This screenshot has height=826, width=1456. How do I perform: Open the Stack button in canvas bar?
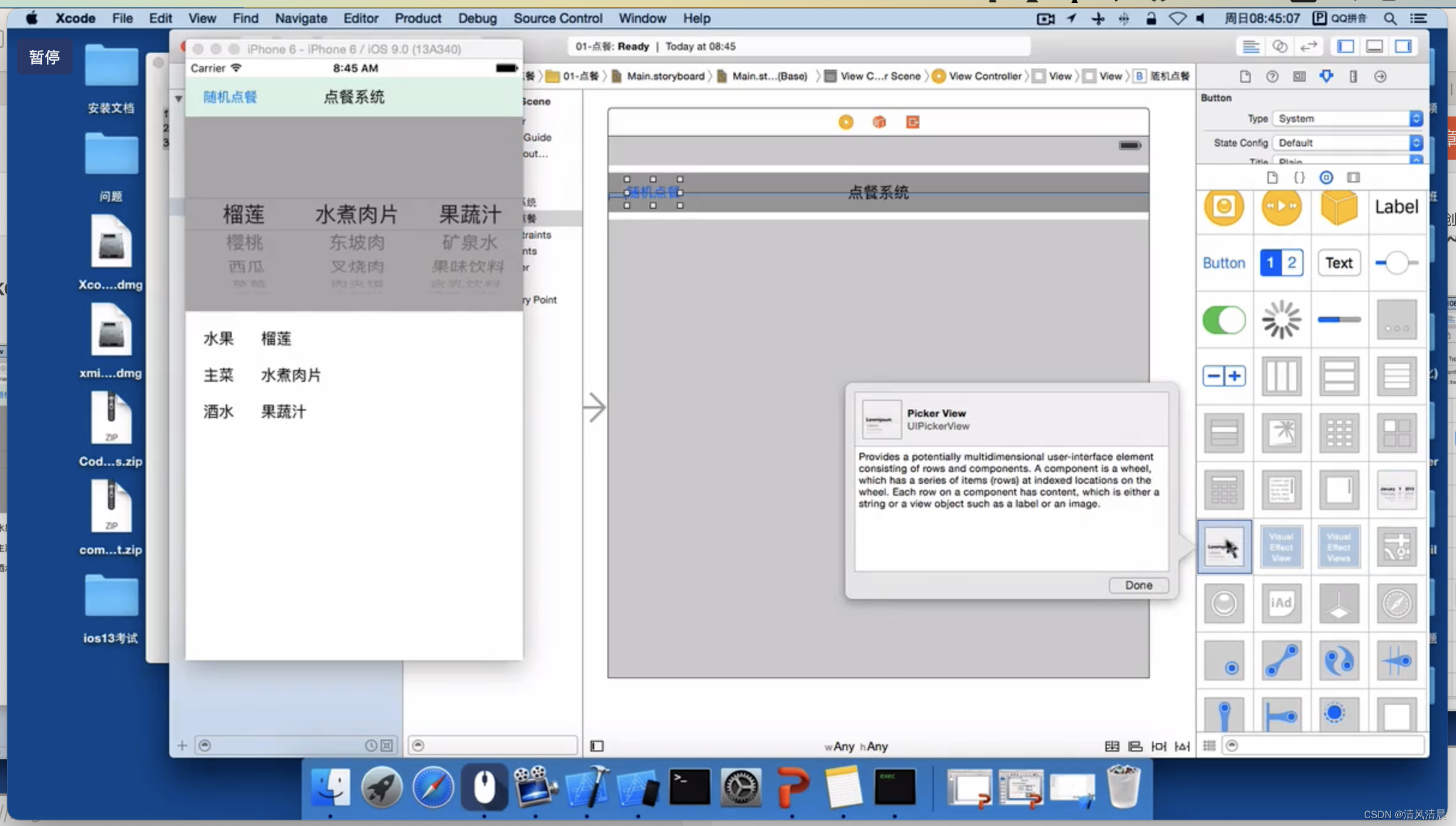pyautogui.click(x=1112, y=746)
